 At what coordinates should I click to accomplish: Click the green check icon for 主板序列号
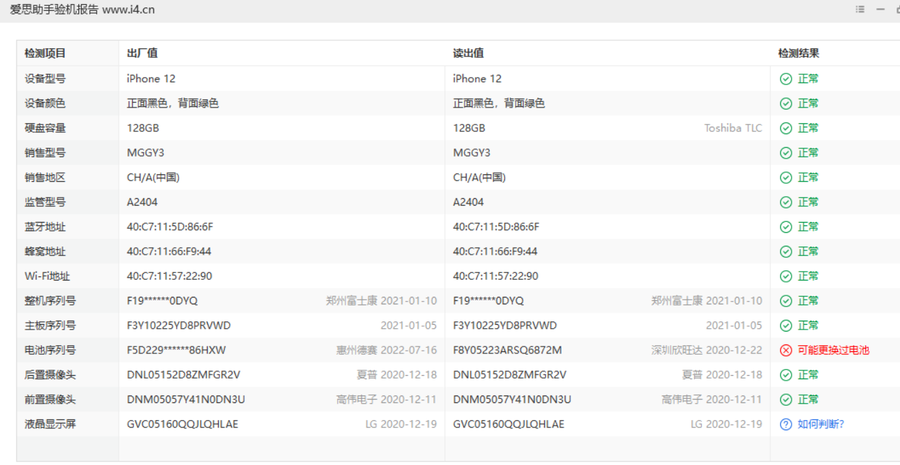coord(786,326)
